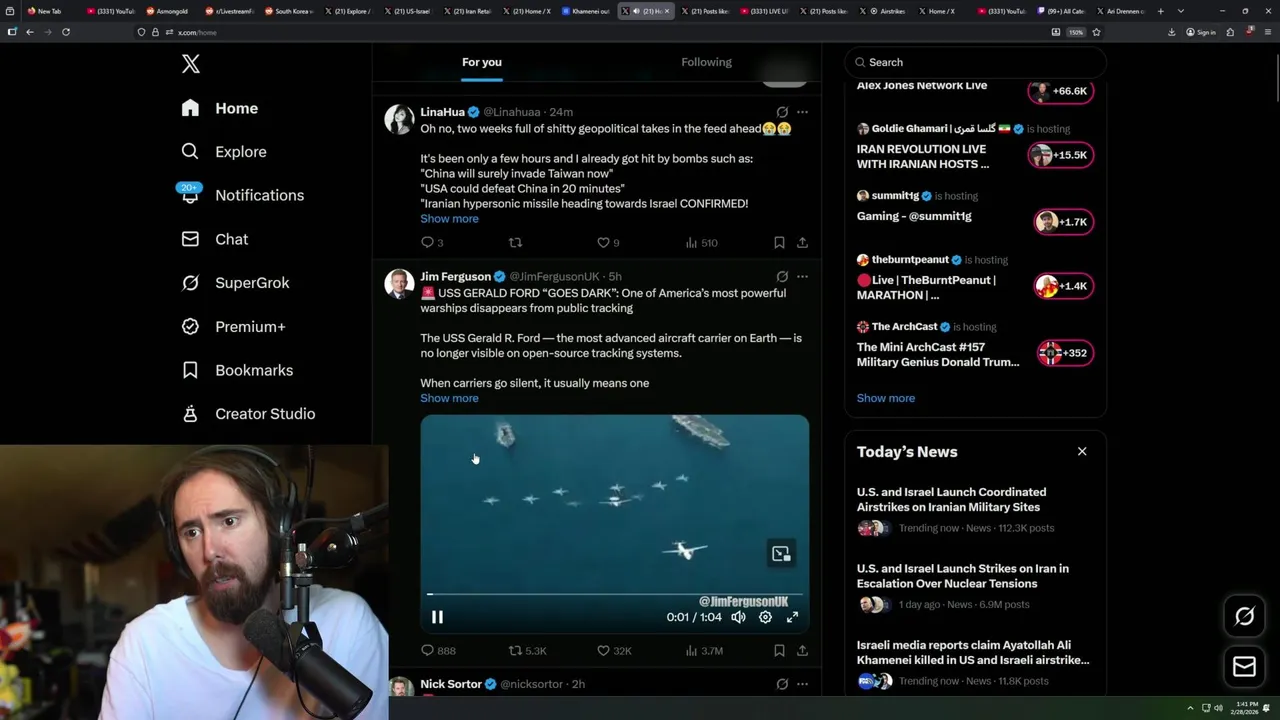Image resolution: width=1280 pixels, height=720 pixels.
Task: Expand LinaHua's post with Show more
Action: click(449, 218)
